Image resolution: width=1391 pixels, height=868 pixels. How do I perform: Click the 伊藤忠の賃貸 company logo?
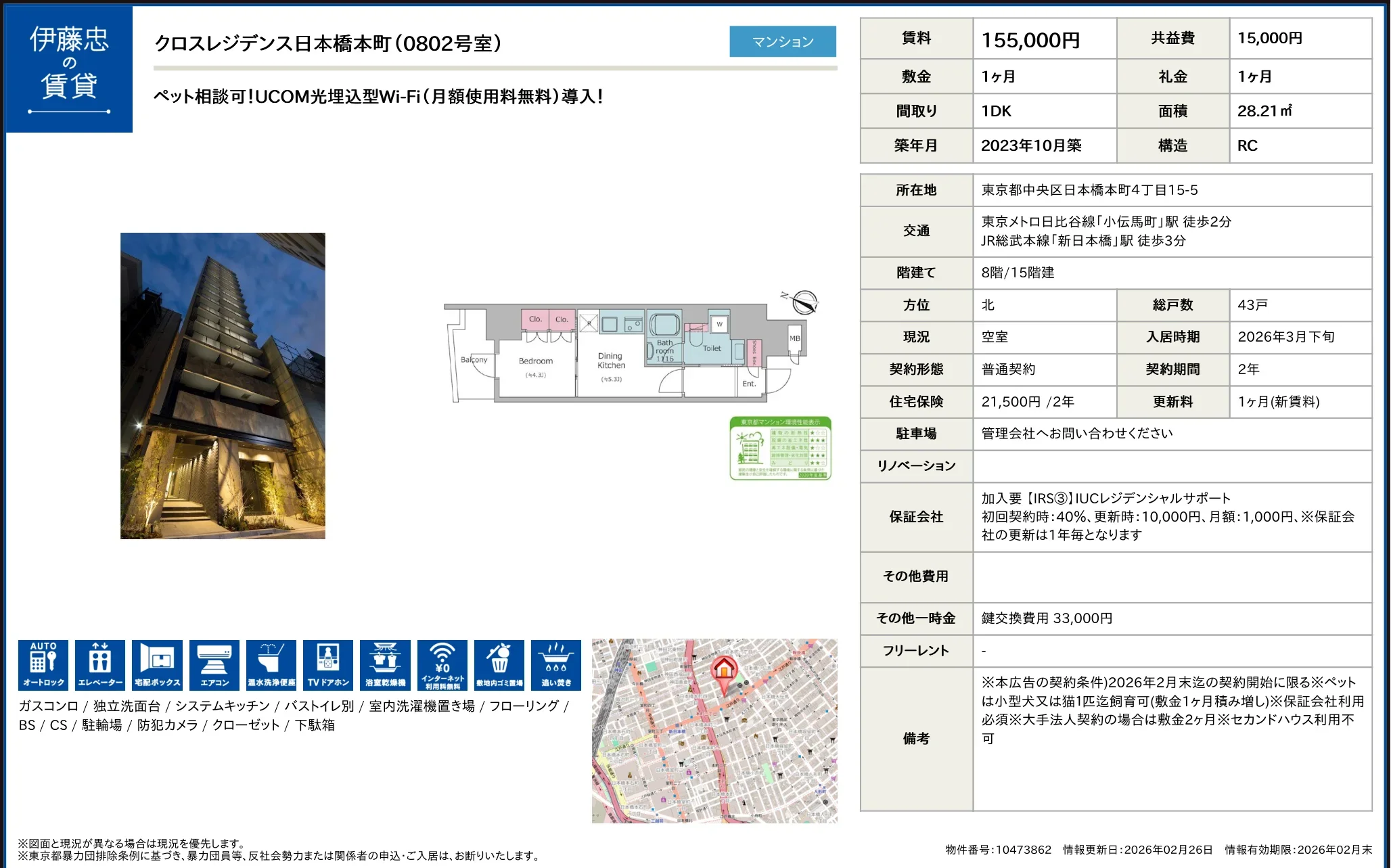tap(68, 66)
